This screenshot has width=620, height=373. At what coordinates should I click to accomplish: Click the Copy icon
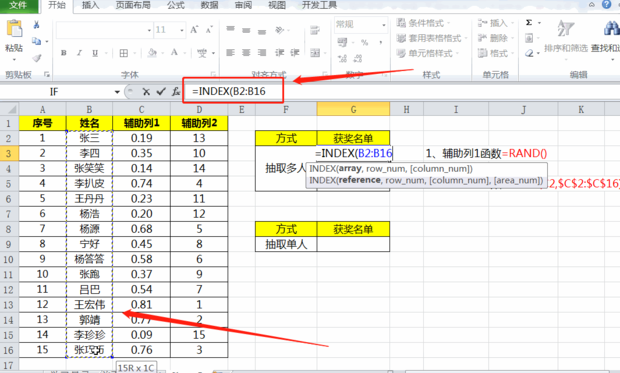[x=36, y=41]
